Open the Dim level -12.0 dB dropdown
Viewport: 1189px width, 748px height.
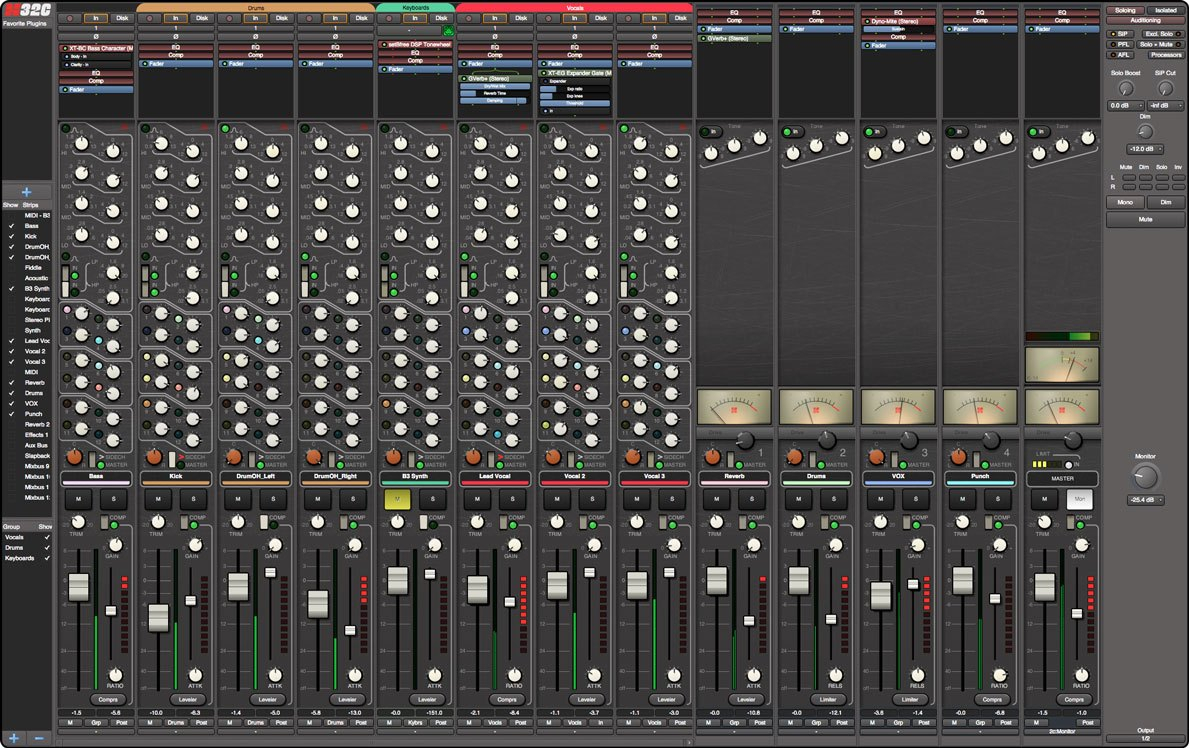pos(1145,149)
